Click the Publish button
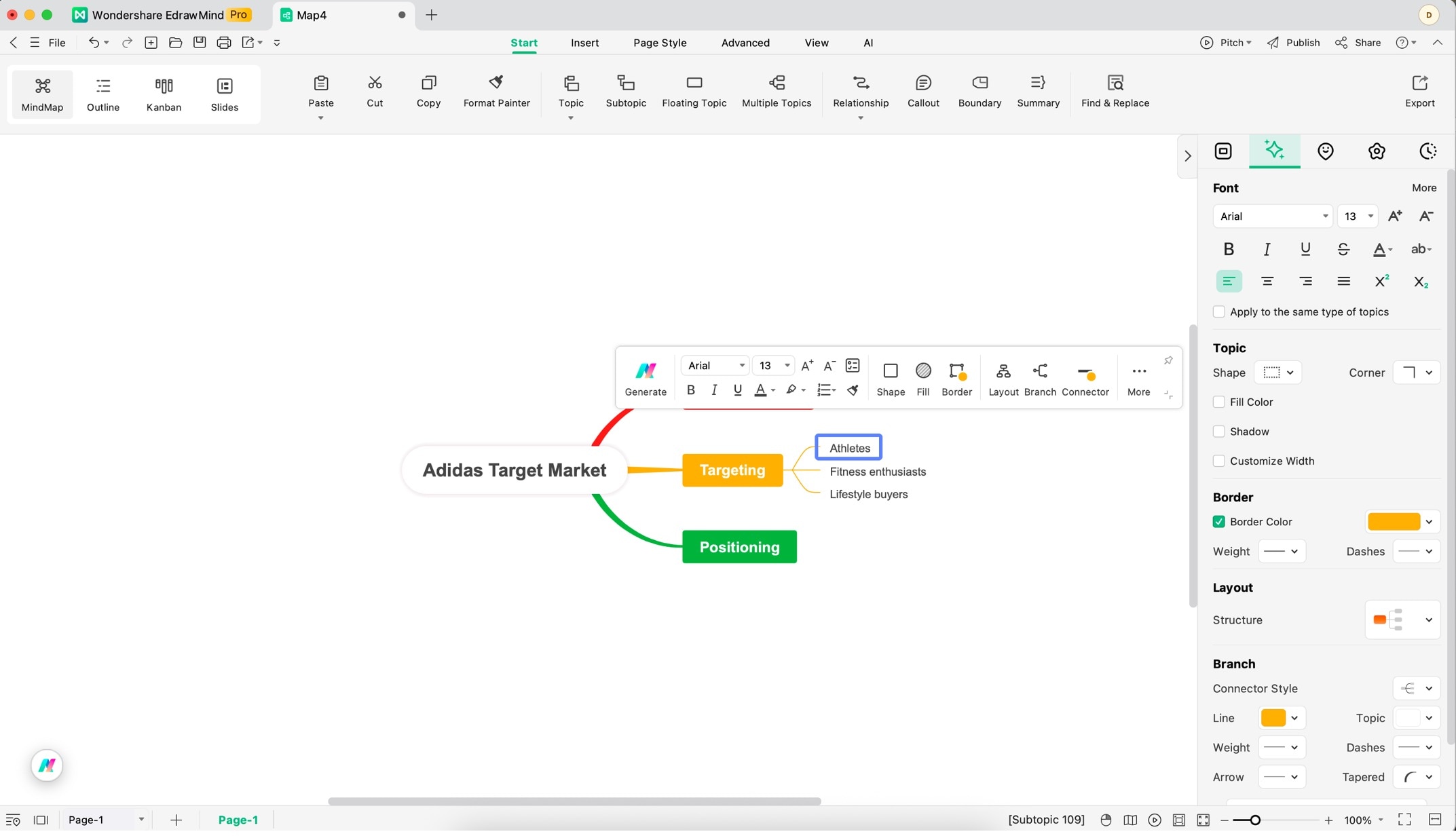The height and width of the screenshot is (836, 1456). tap(1294, 43)
